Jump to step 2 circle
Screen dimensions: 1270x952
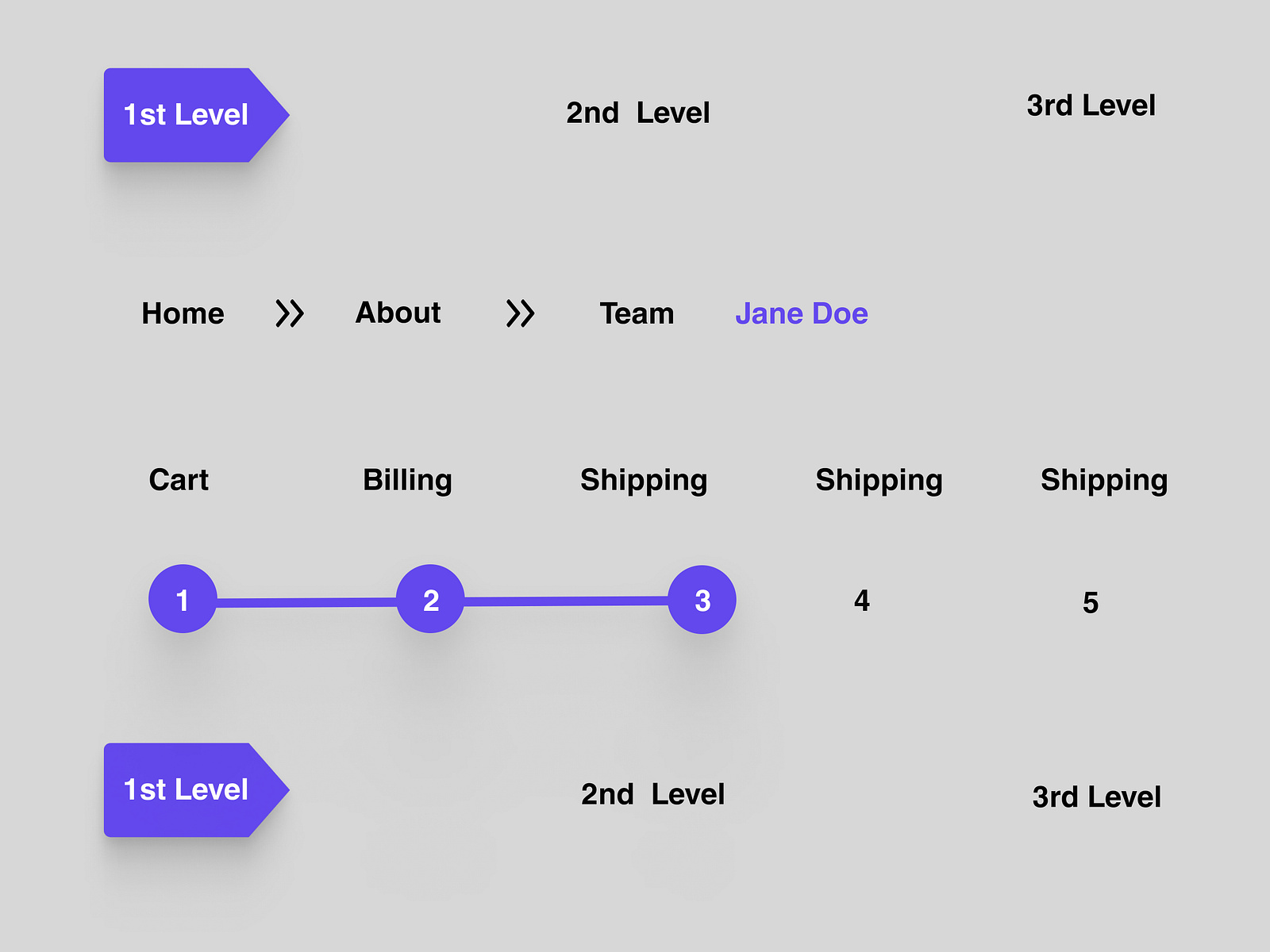pyautogui.click(x=430, y=599)
